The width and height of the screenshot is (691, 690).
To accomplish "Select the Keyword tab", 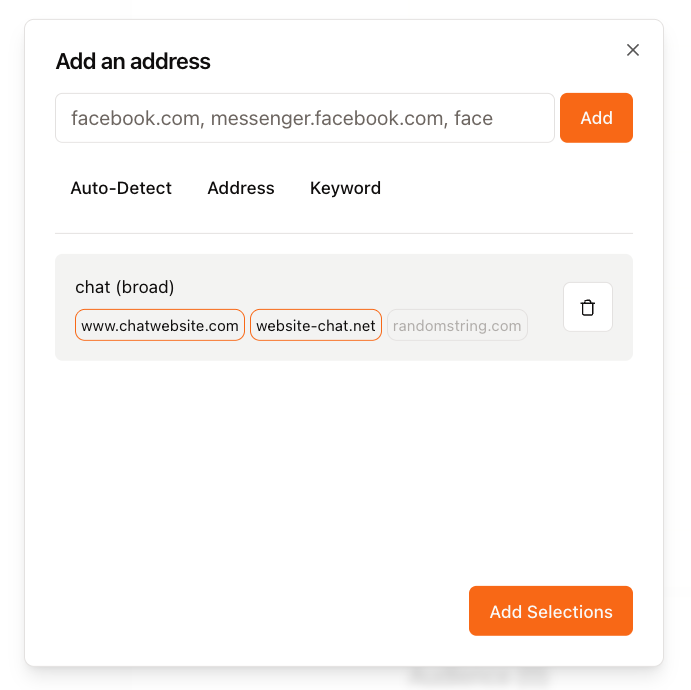I will (345, 188).
